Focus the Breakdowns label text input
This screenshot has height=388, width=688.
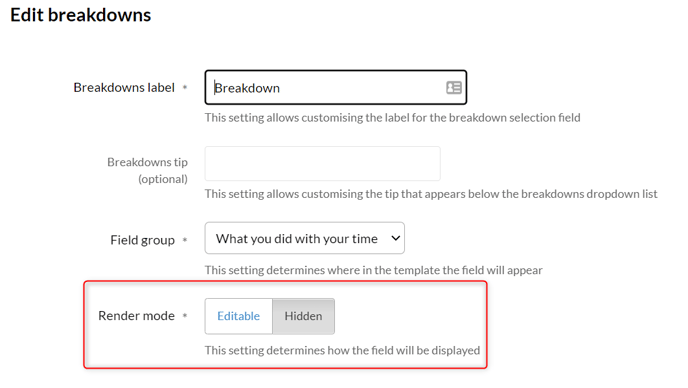[x=336, y=87]
